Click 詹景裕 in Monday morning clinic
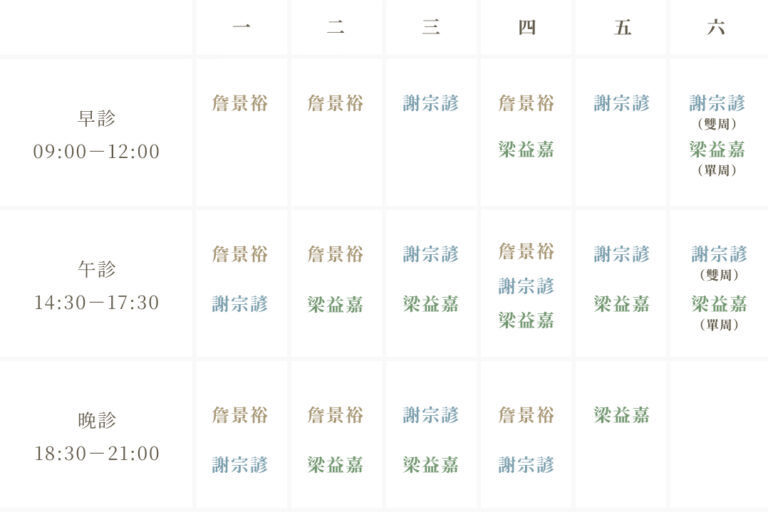 240,103
